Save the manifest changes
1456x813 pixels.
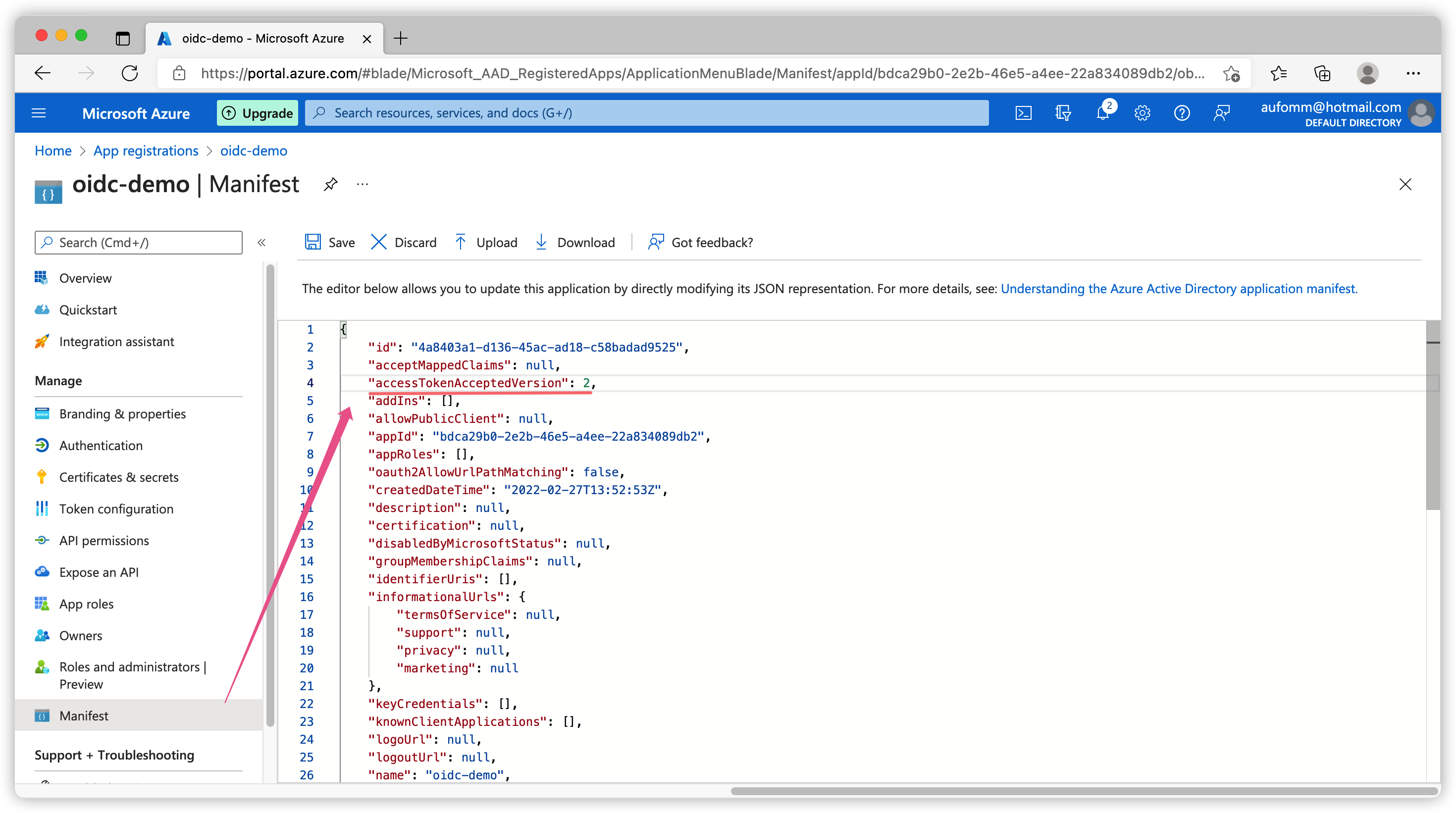(x=330, y=243)
